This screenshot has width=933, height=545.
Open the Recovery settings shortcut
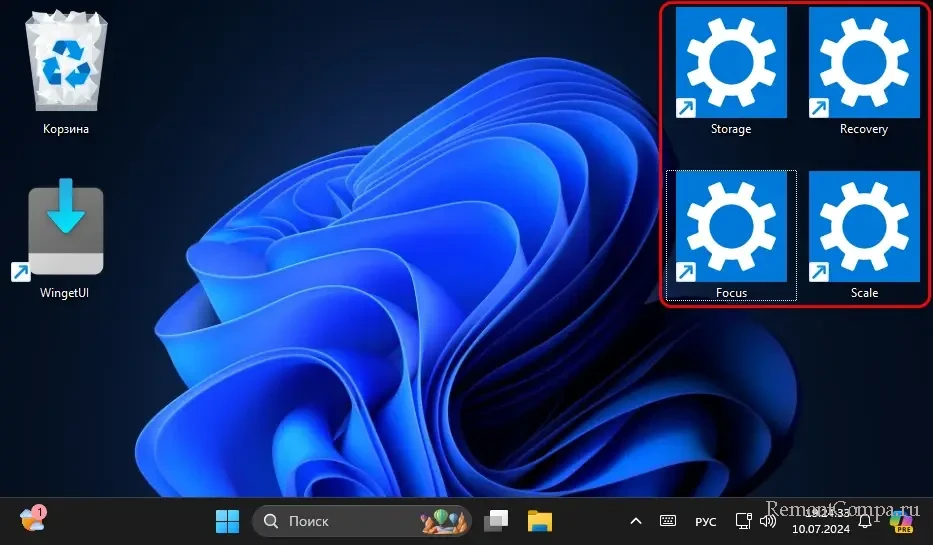pos(863,64)
